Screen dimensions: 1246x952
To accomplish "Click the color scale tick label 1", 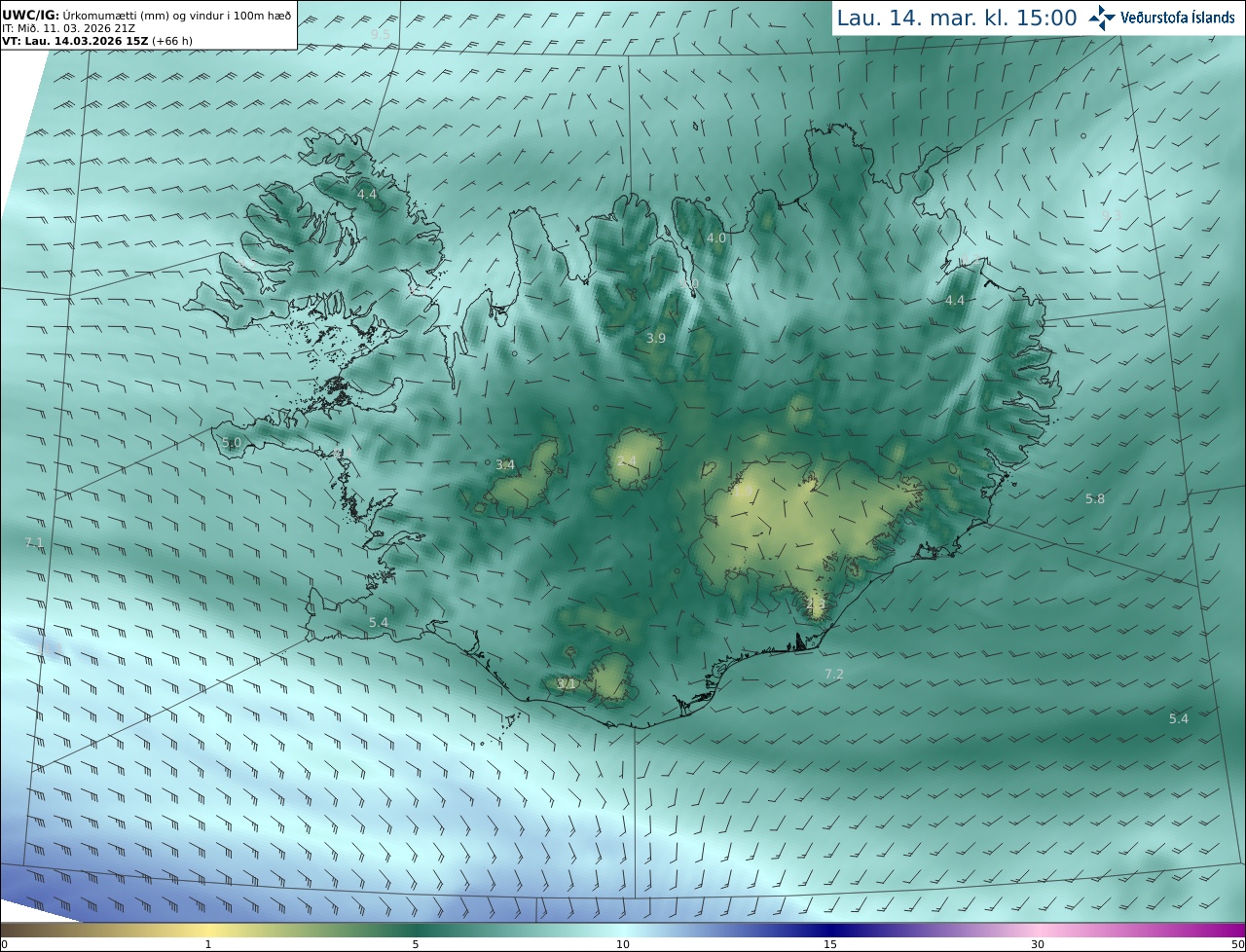I will [x=207, y=944].
